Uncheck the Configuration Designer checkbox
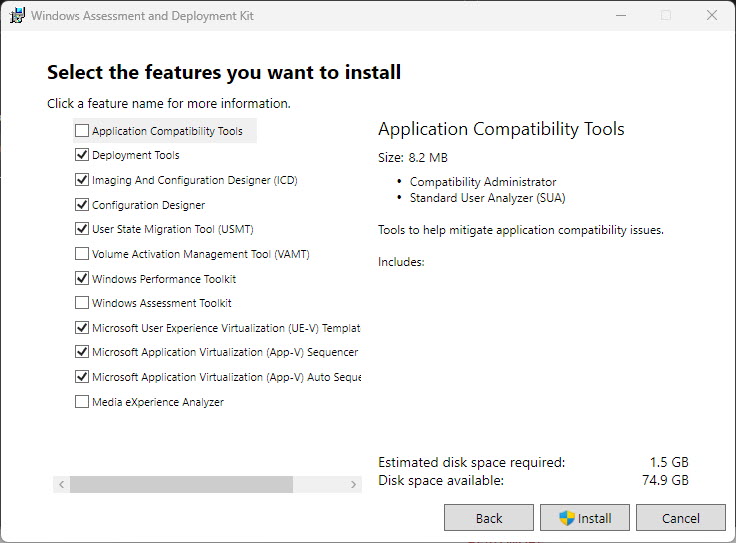736x543 pixels. pyautogui.click(x=82, y=205)
